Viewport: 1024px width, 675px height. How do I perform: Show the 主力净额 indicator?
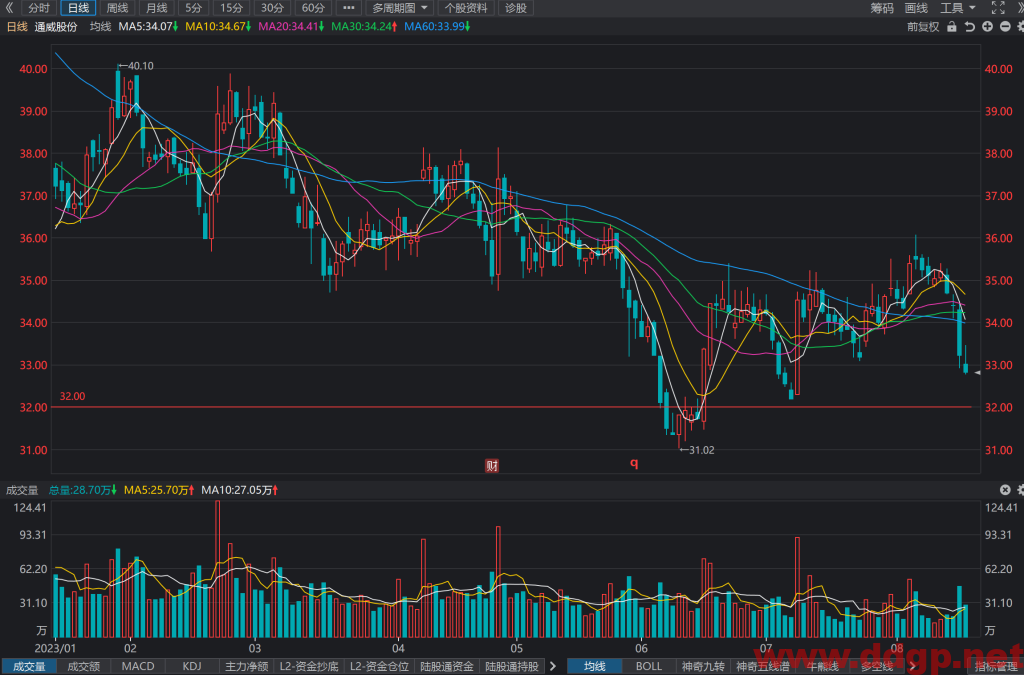(247, 667)
